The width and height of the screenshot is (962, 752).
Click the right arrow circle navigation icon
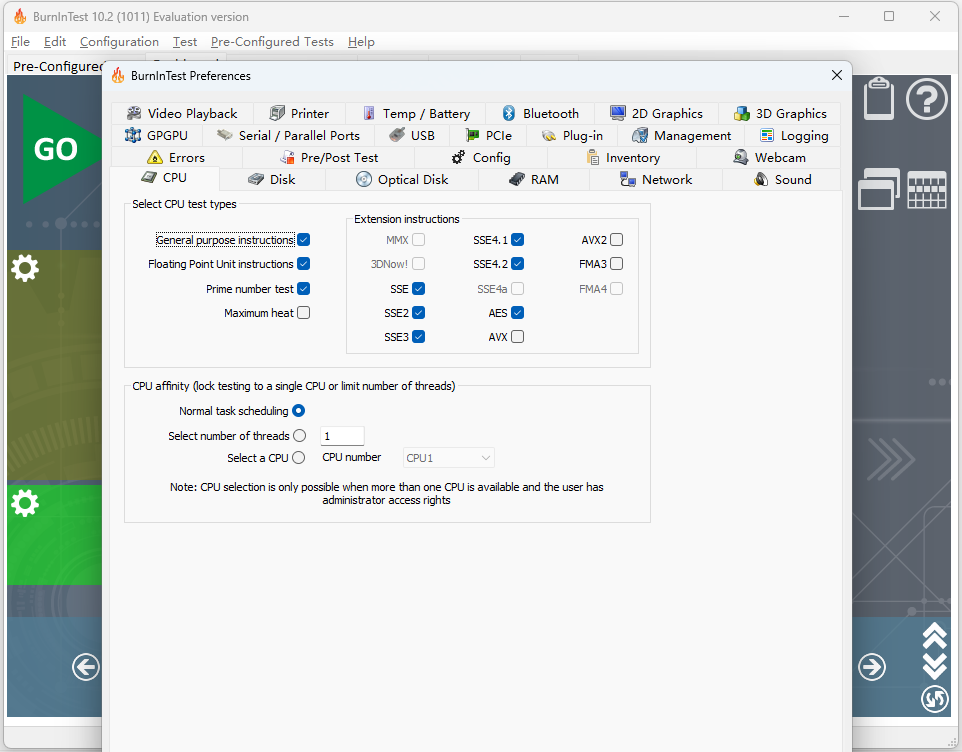pos(872,667)
